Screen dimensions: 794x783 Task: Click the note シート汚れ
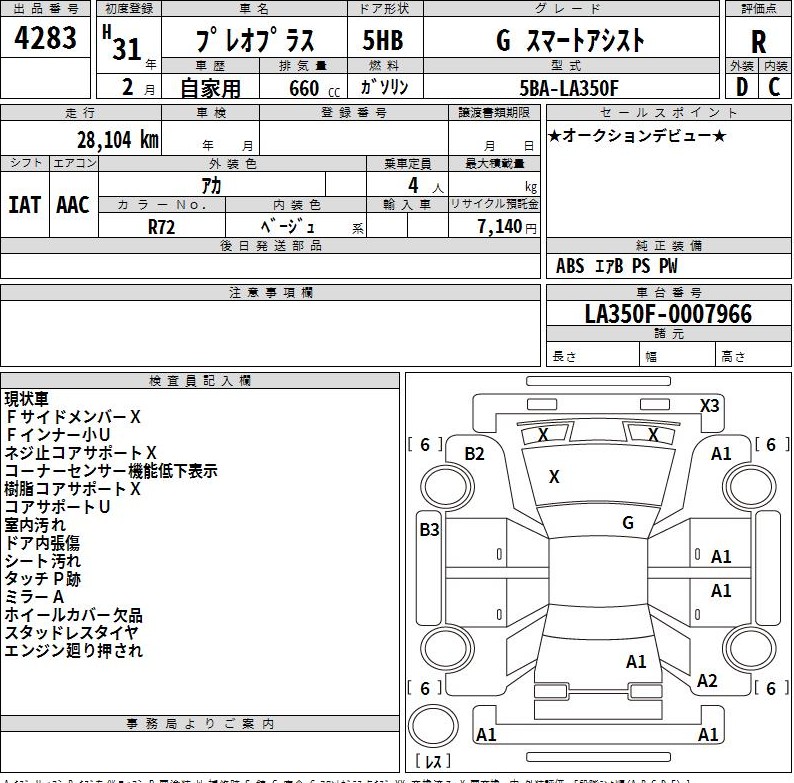(43, 561)
